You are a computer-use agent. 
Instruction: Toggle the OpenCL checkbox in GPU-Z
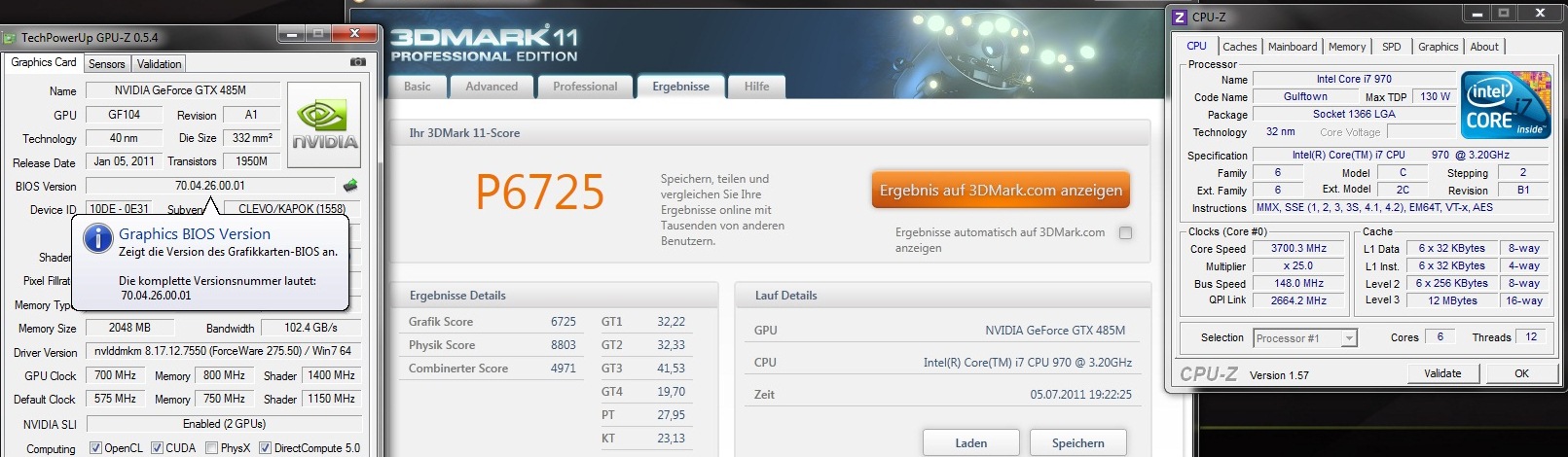click(x=95, y=448)
